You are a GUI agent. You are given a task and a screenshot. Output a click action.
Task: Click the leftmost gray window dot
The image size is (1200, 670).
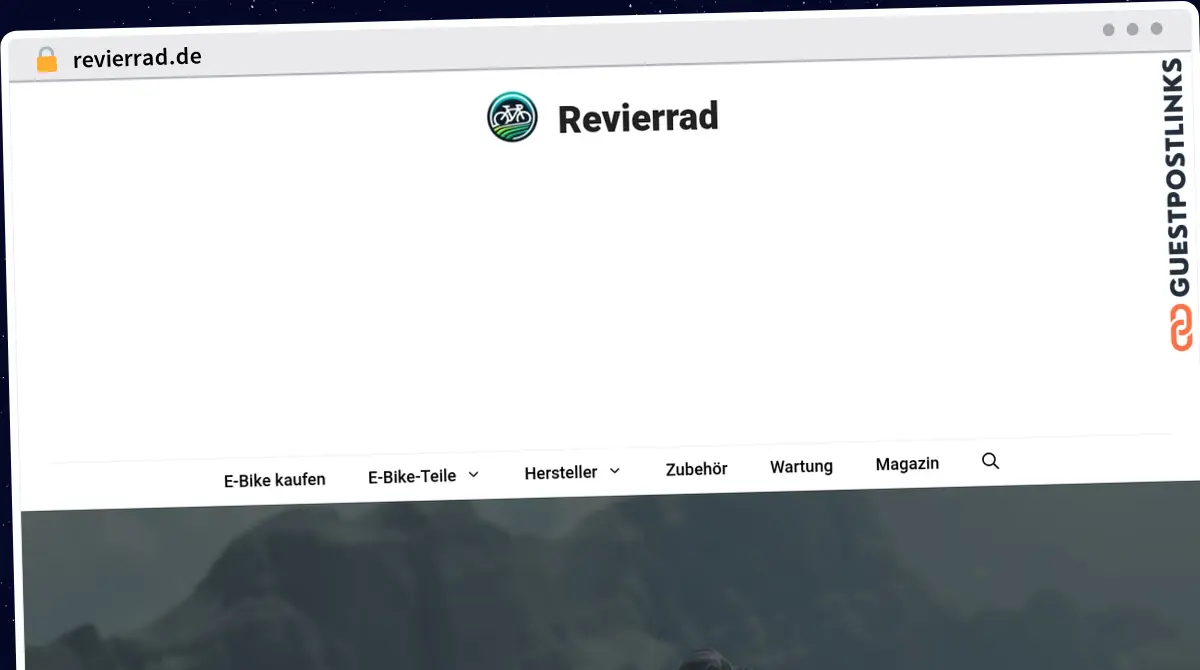[x=1108, y=30]
